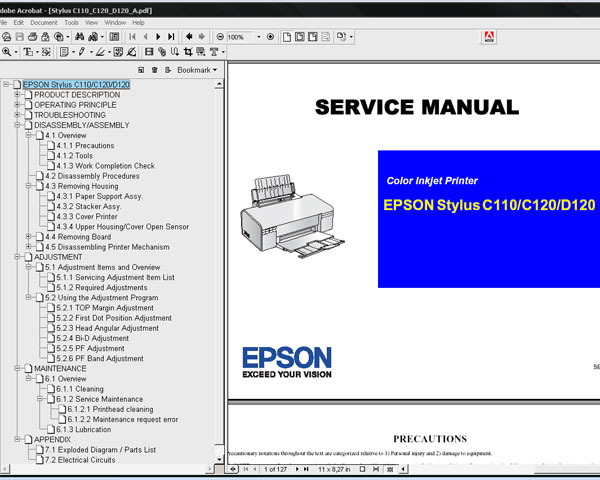Go to next page in top toolbar
600x480 pixels.
tap(158, 37)
